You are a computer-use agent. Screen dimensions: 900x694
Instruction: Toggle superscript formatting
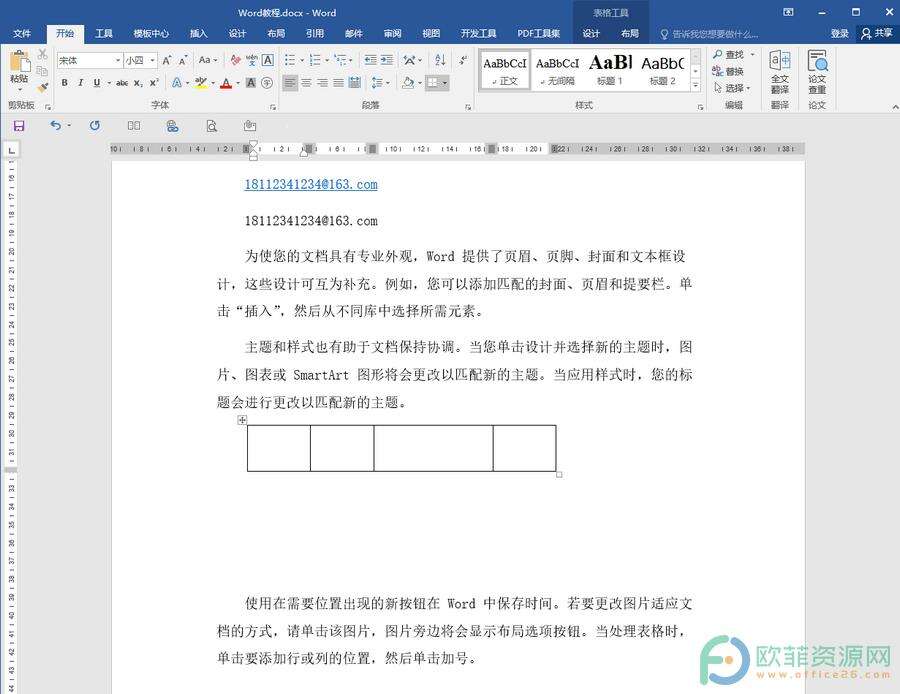(154, 83)
